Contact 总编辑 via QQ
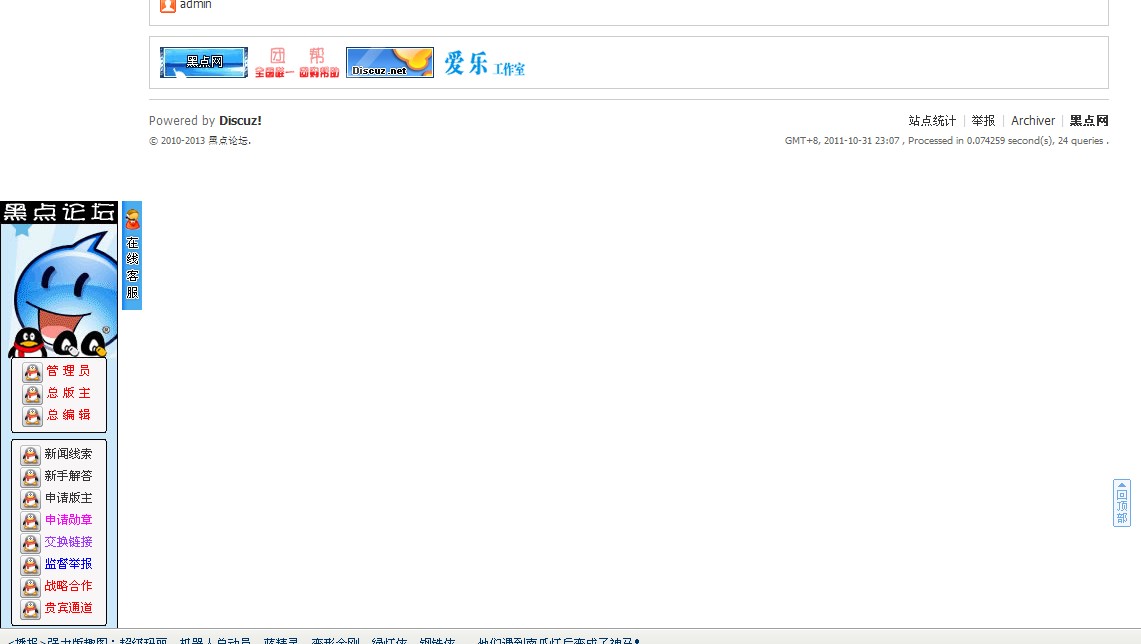This screenshot has width=1141, height=644. (x=68, y=415)
